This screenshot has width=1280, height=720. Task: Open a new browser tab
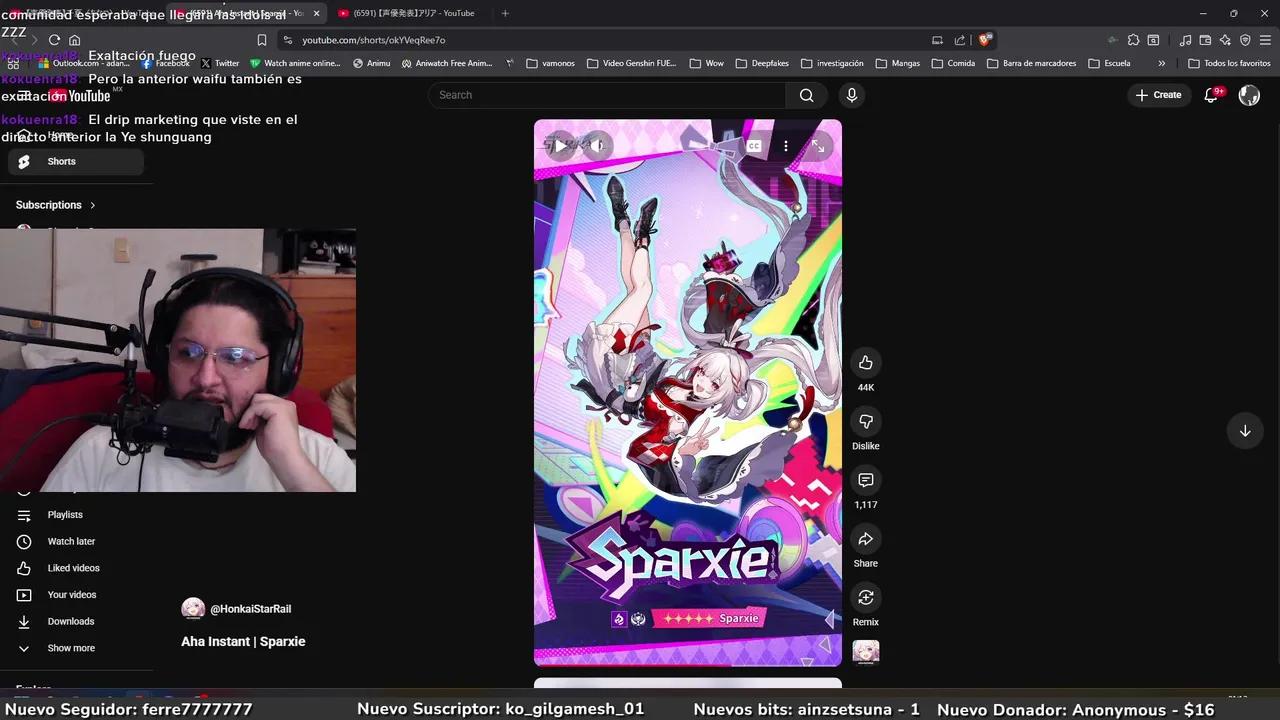click(505, 13)
